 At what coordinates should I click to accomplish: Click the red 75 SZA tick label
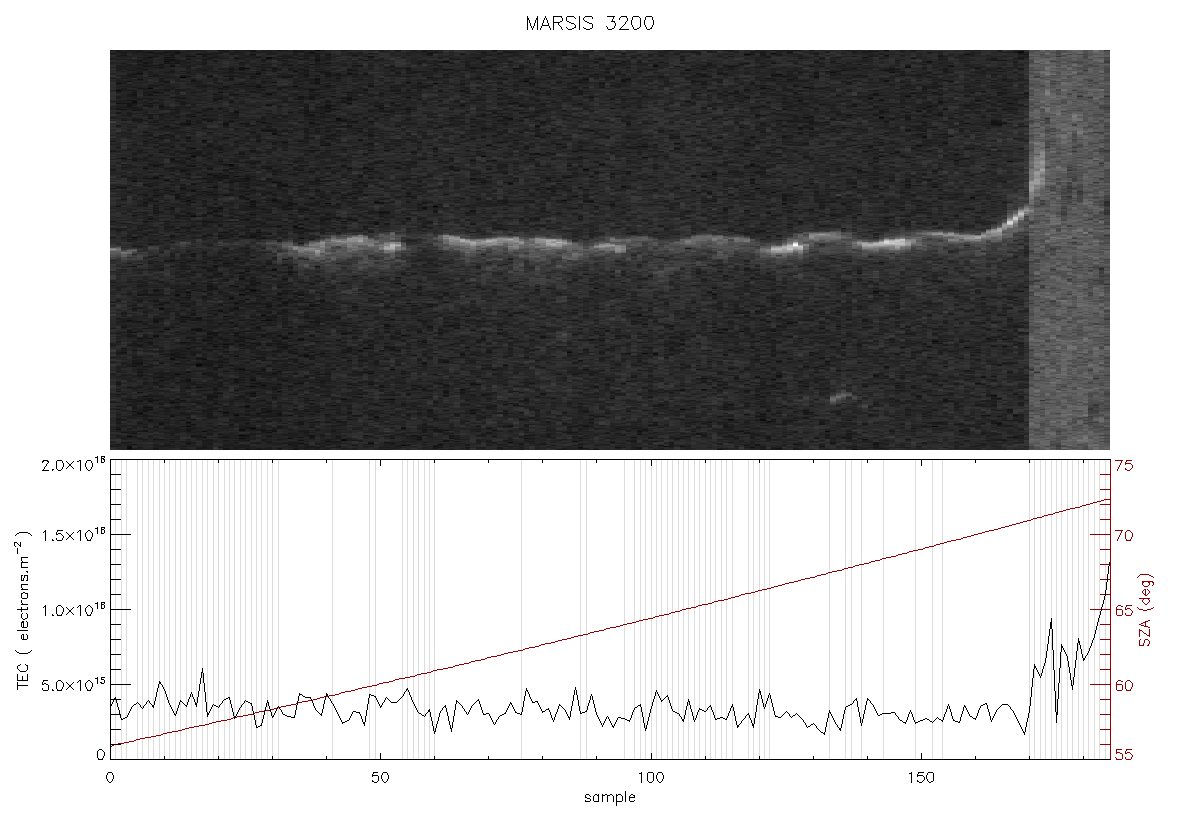tap(1124, 466)
